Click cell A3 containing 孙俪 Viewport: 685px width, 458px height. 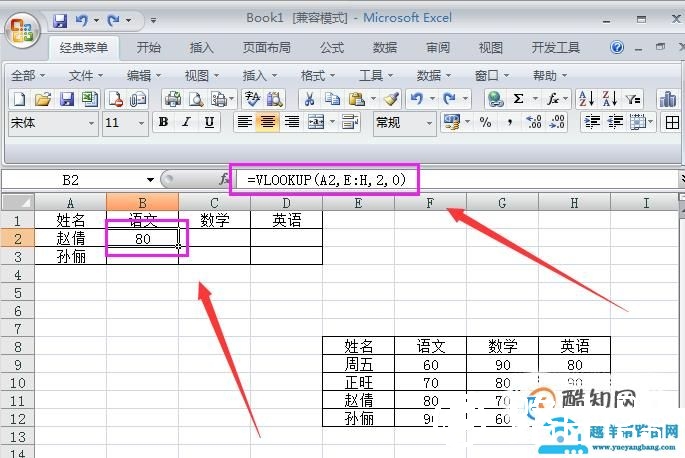click(x=71, y=256)
